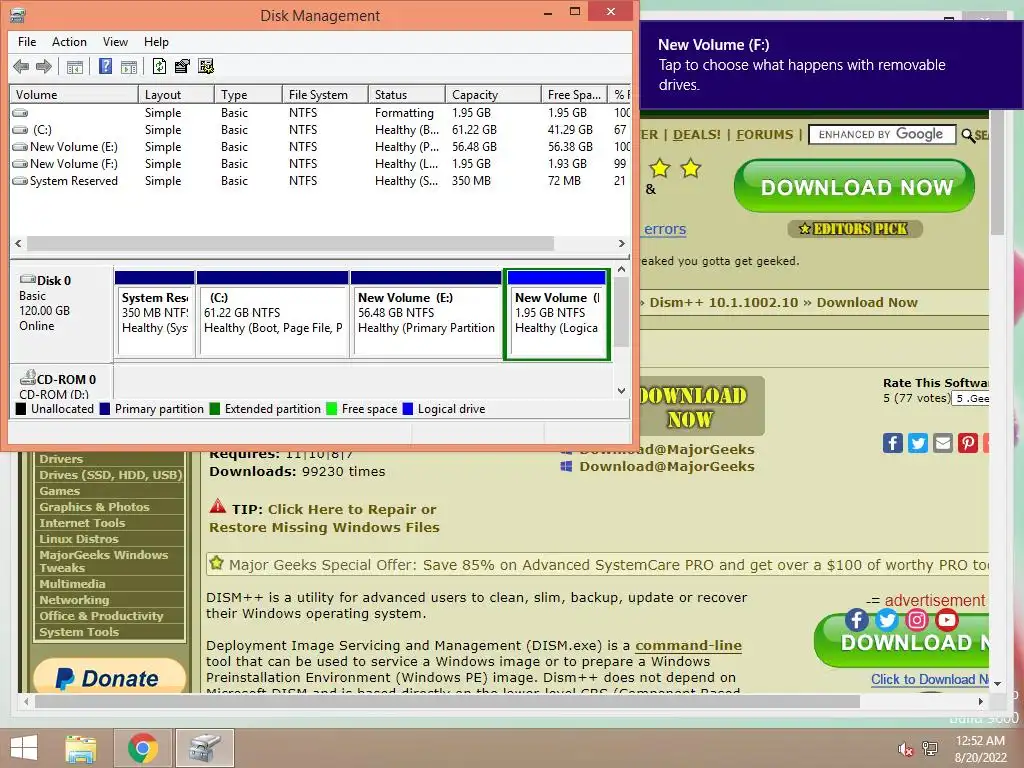Select the CD-ROM 0 label panel

click(61, 383)
